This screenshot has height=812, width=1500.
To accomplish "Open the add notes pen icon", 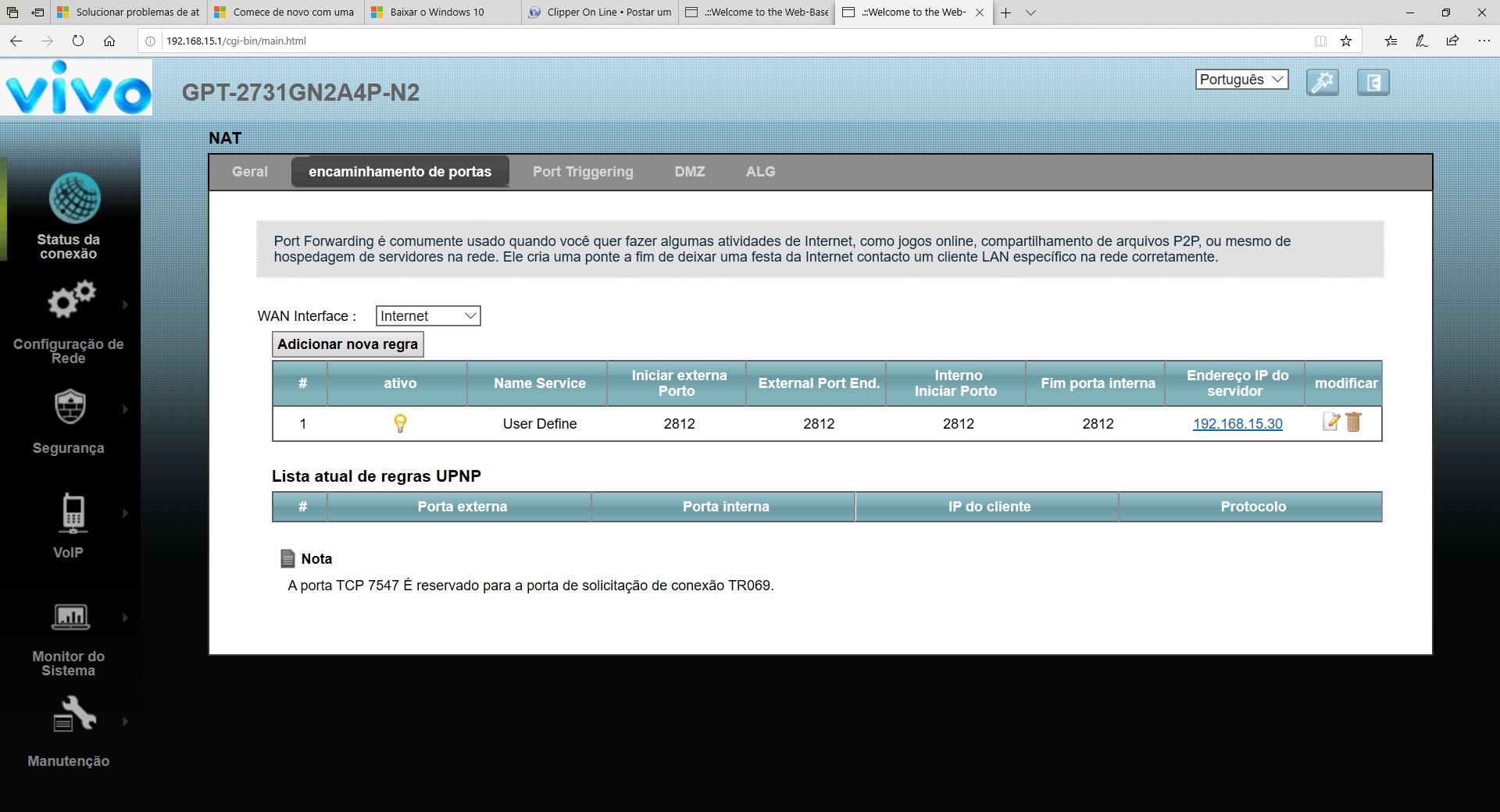I will point(1422,41).
